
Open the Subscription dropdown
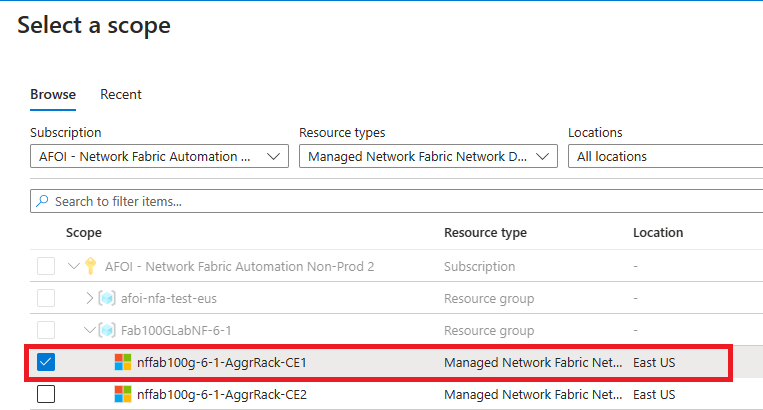pyautogui.click(x=159, y=156)
